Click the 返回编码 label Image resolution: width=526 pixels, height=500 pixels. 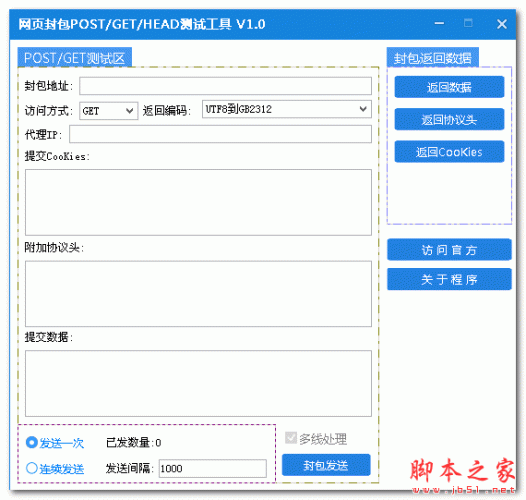coord(167,111)
